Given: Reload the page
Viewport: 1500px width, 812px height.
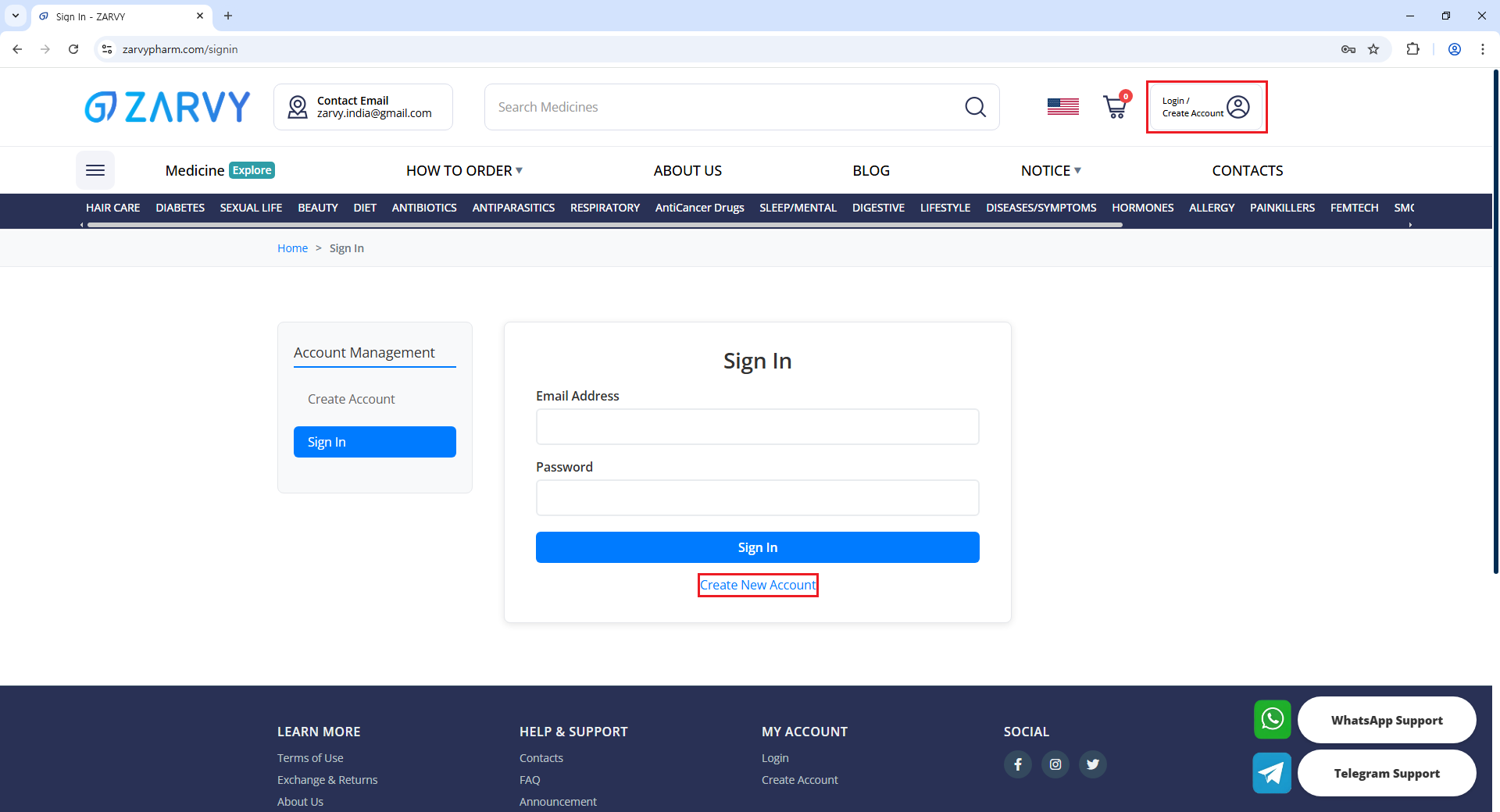Looking at the screenshot, I should coord(73,49).
